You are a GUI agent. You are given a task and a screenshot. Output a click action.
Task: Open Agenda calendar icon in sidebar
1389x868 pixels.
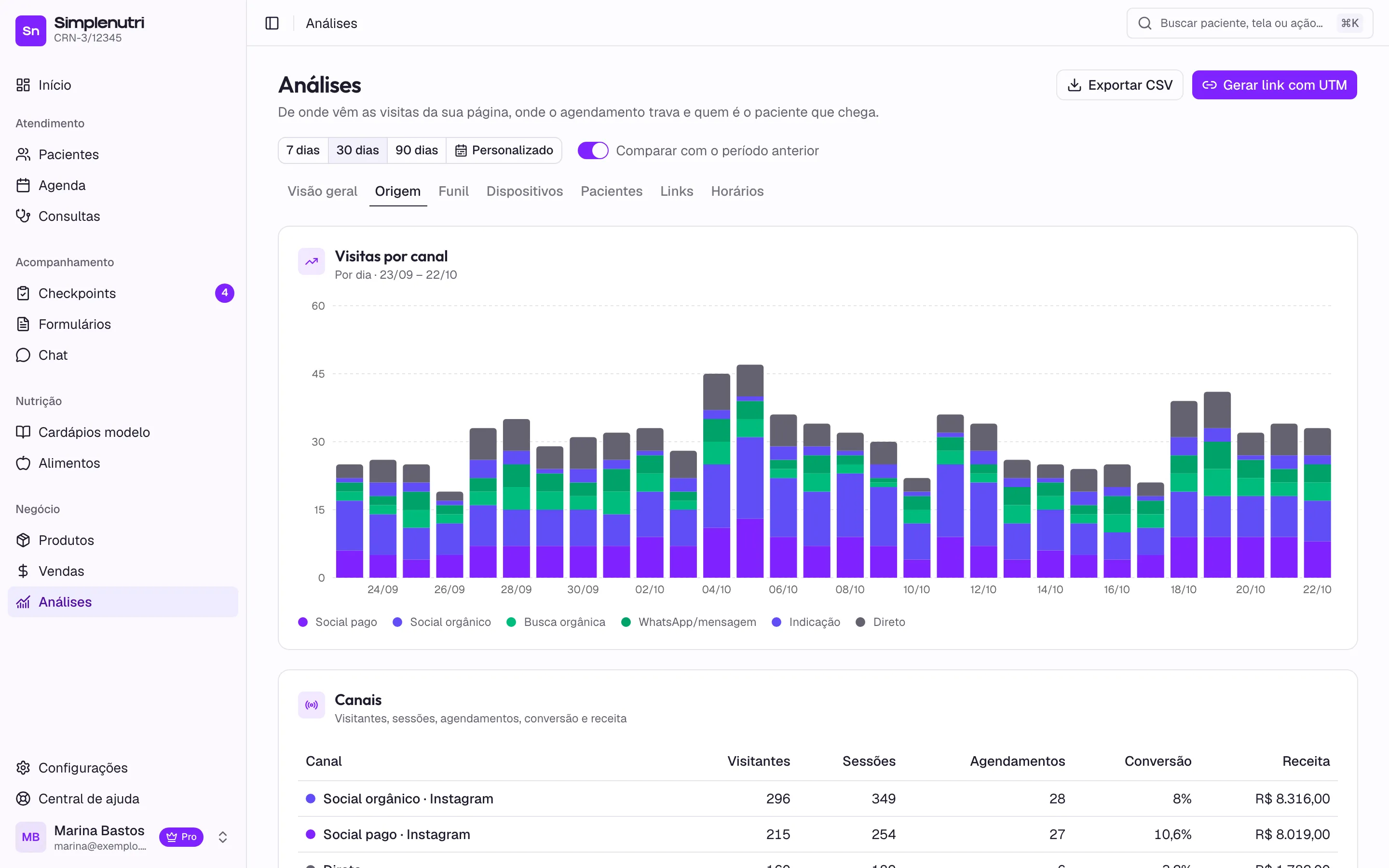(x=23, y=186)
